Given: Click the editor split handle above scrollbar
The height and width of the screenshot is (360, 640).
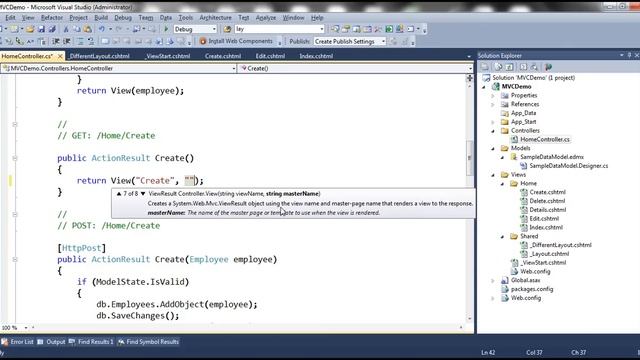Looking at the screenshot, I should click(469, 78).
